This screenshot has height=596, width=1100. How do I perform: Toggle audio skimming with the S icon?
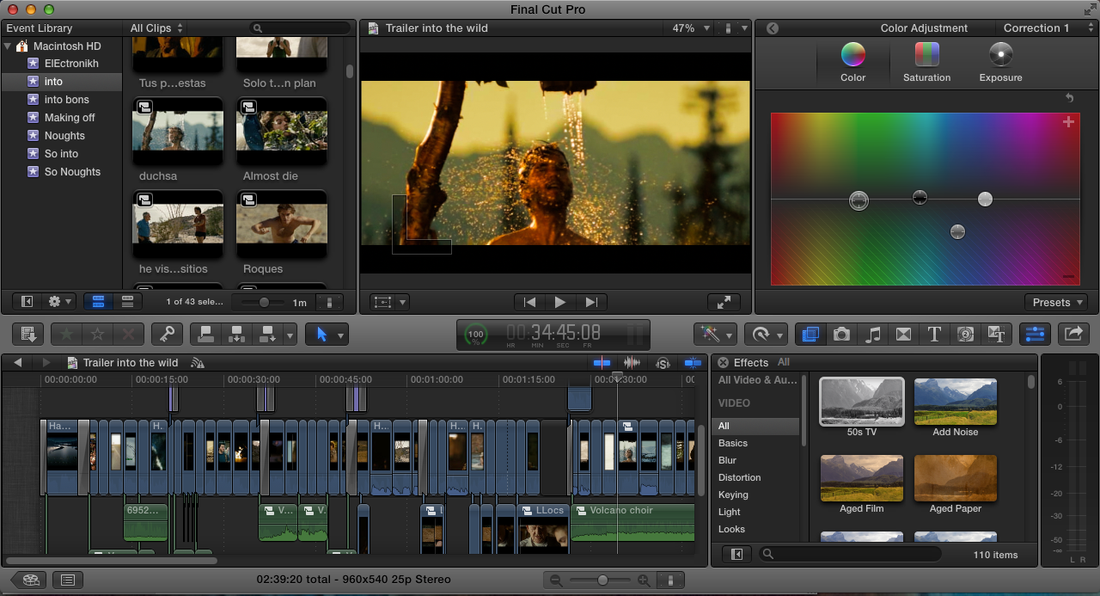click(662, 363)
